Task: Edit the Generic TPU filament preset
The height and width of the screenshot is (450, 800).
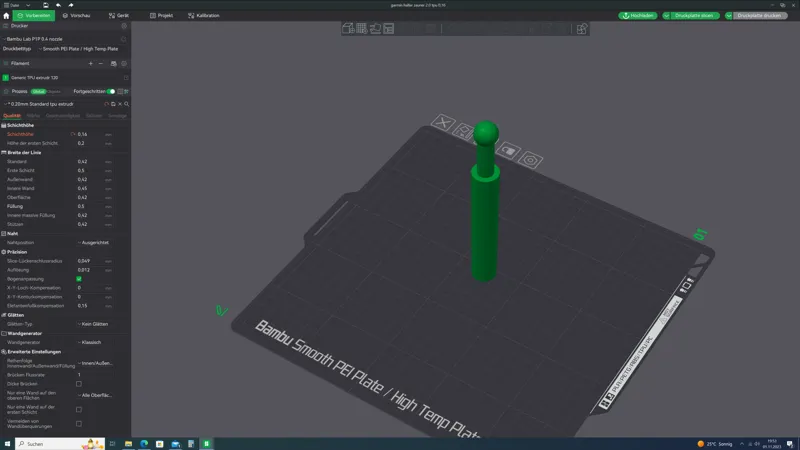Action: 126,78
